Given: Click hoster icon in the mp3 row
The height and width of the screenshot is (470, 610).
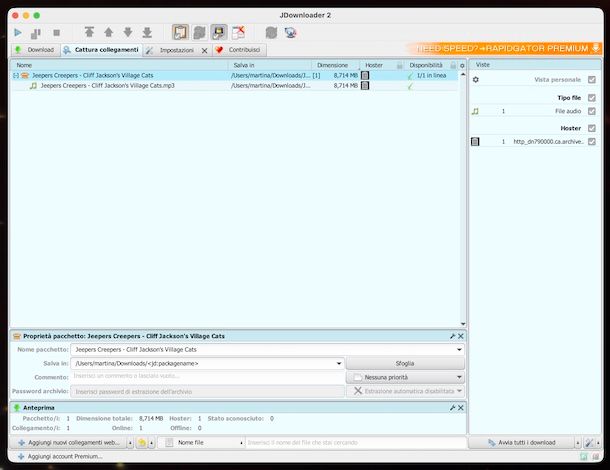Looking at the screenshot, I should pos(365,86).
